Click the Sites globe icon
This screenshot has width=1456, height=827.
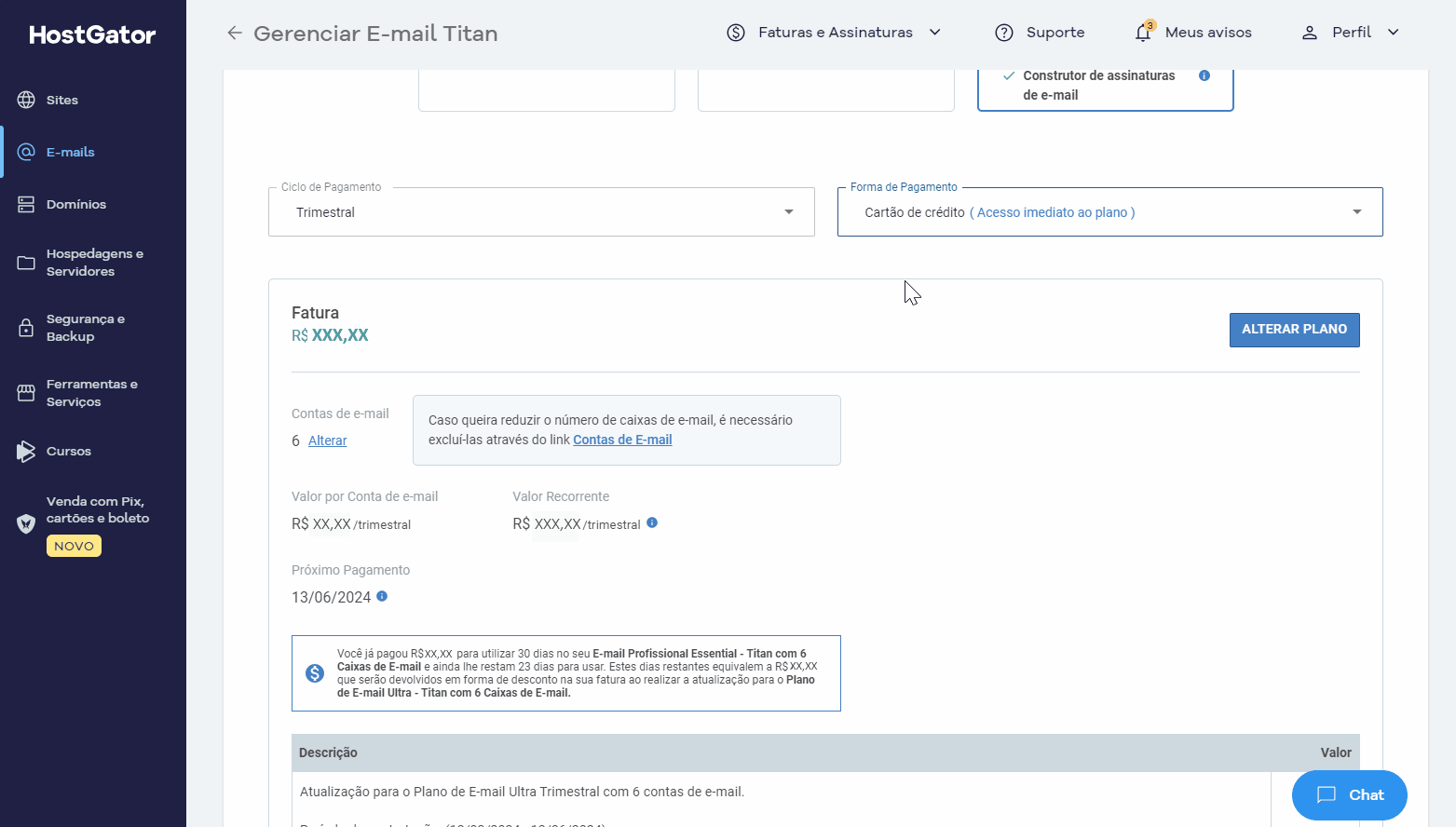pos(26,100)
